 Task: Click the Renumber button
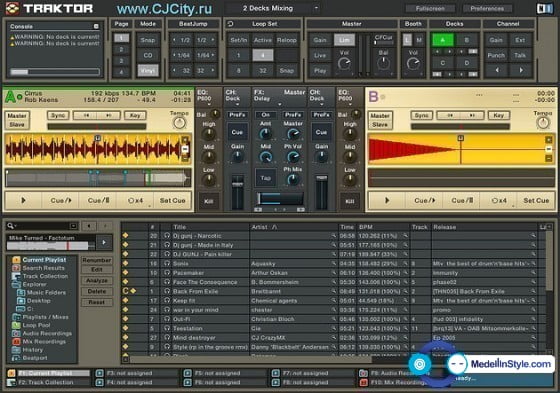[97, 260]
